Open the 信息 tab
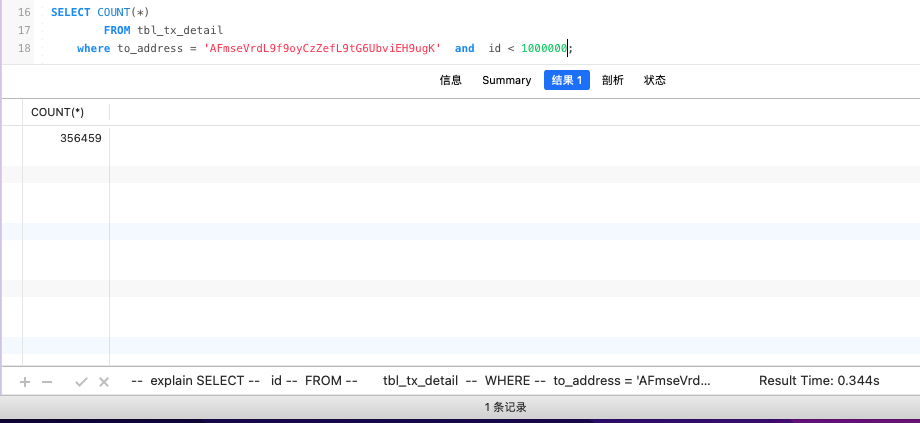This screenshot has height=423, width=920. [451, 80]
